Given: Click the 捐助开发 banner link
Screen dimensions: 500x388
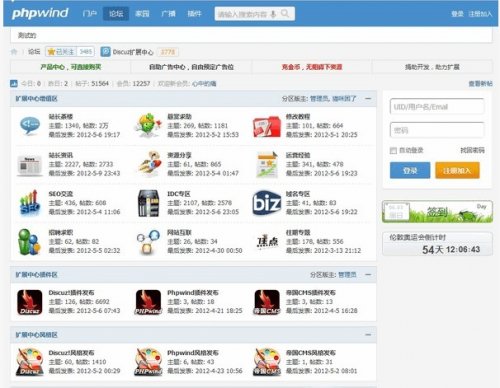Looking at the screenshot, I should tap(432, 67).
